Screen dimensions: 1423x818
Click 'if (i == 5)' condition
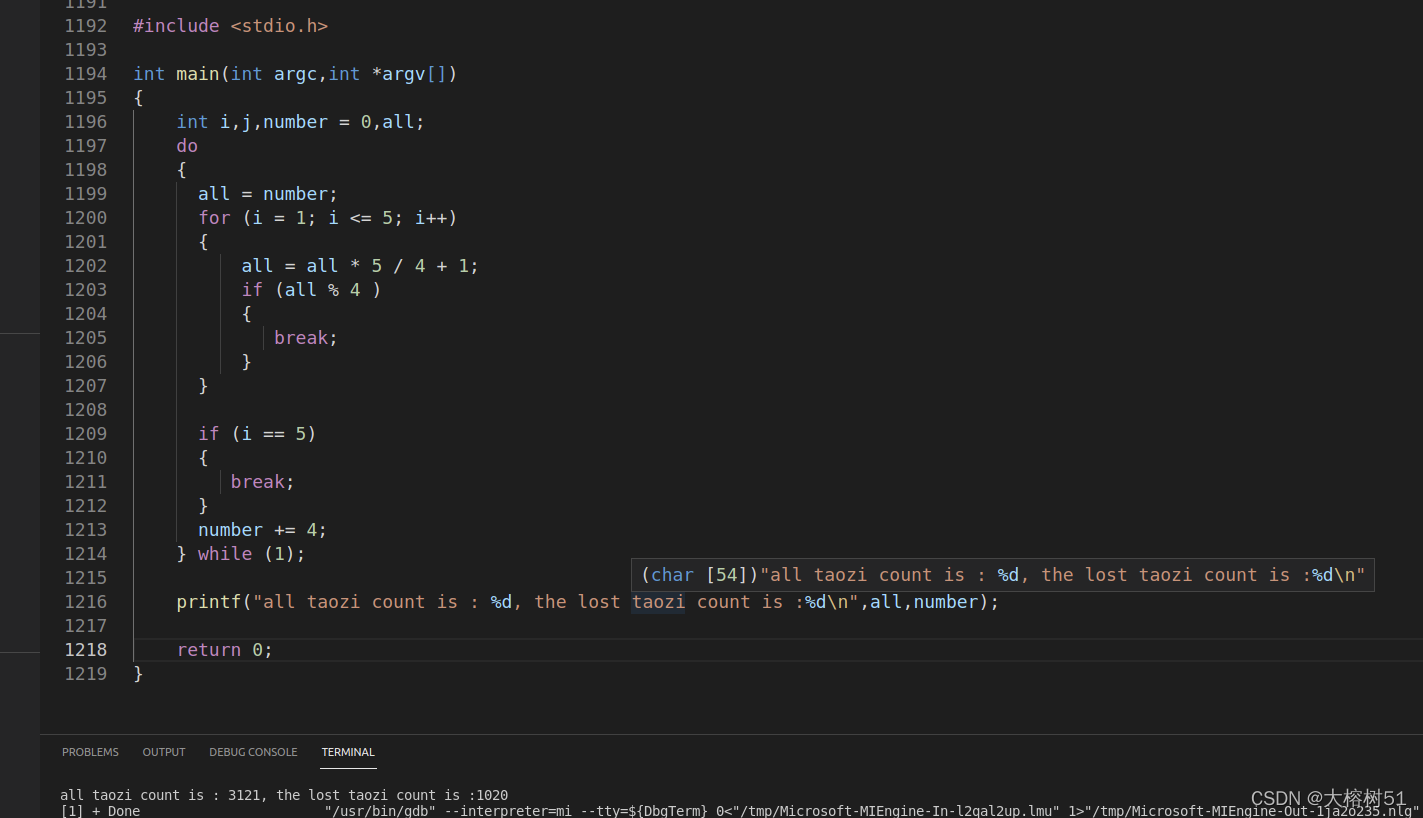[x=257, y=433]
